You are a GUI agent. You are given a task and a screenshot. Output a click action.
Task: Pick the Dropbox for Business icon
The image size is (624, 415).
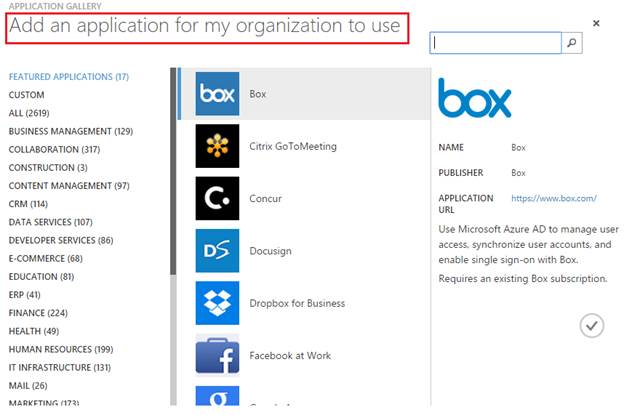point(217,303)
